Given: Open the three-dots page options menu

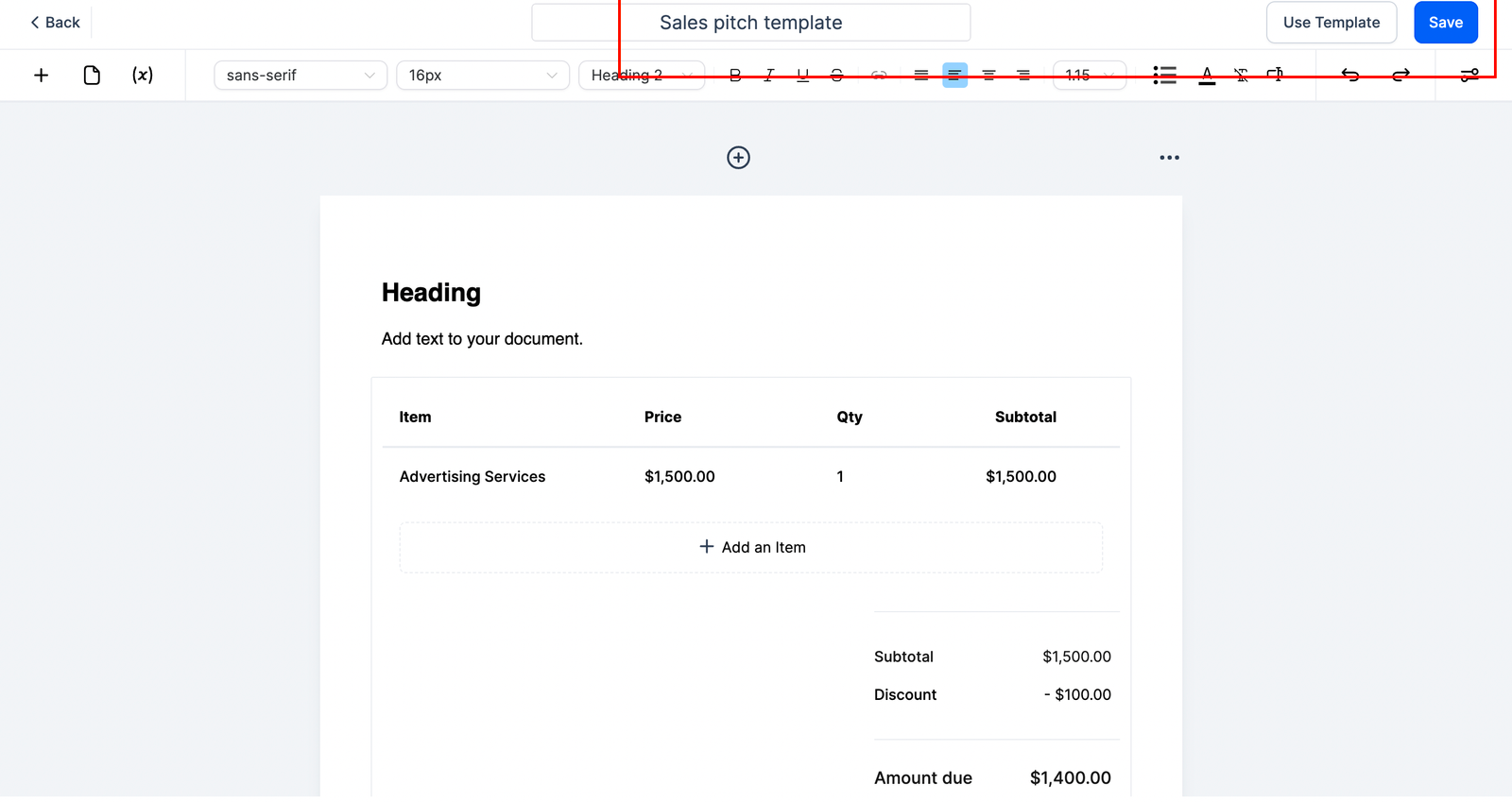Looking at the screenshot, I should point(1169,158).
